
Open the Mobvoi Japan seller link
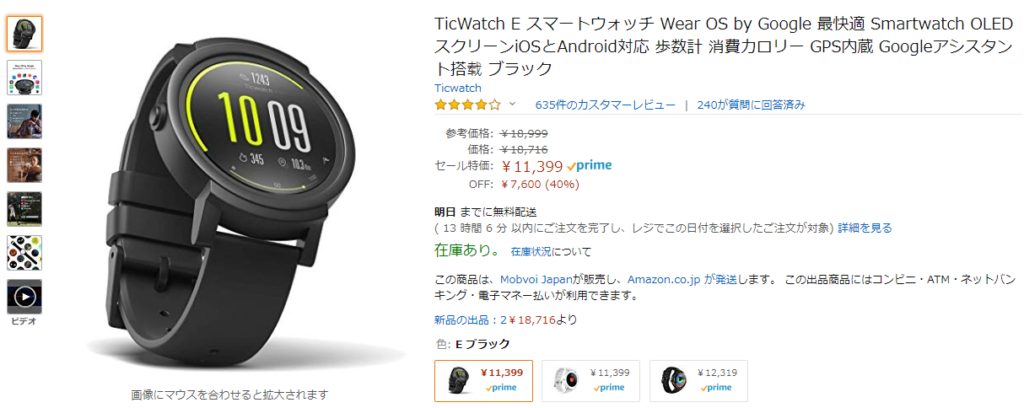click(x=537, y=279)
